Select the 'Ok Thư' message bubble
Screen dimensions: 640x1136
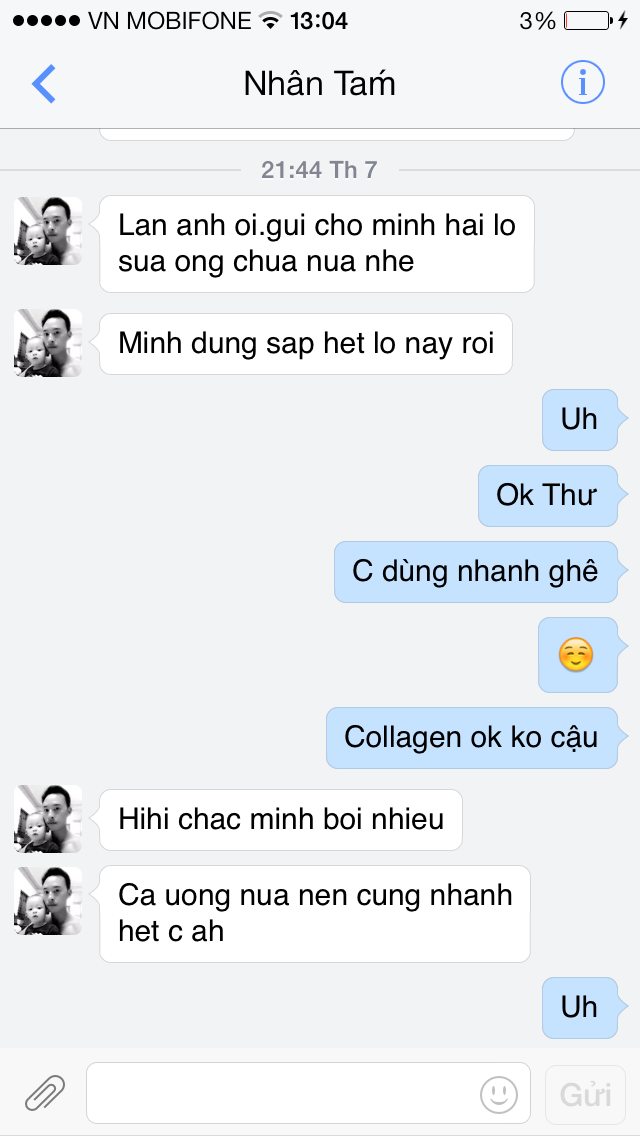point(546,495)
